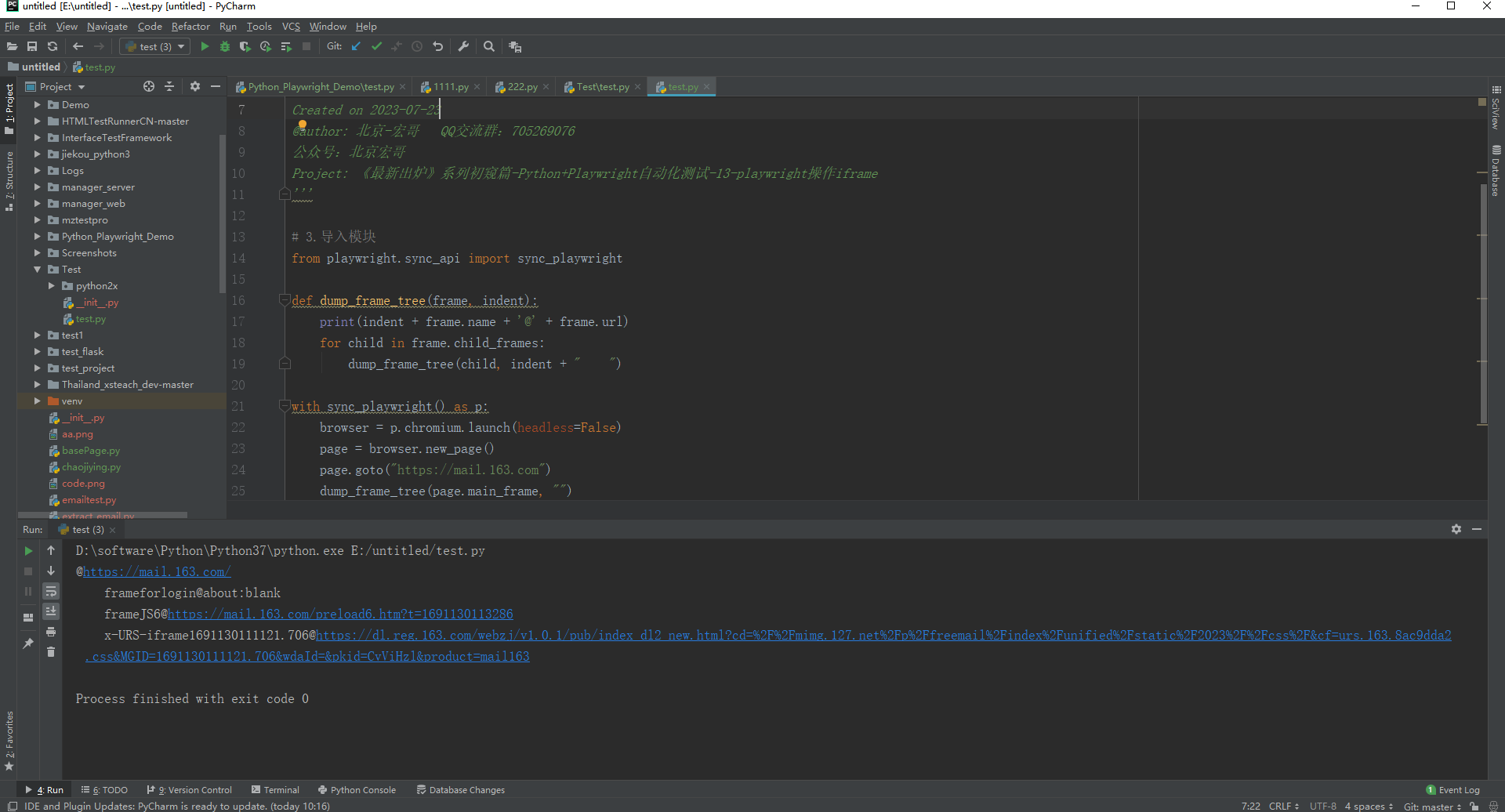
Task: Update project from Git using blue arrow icon
Action: pos(356,46)
